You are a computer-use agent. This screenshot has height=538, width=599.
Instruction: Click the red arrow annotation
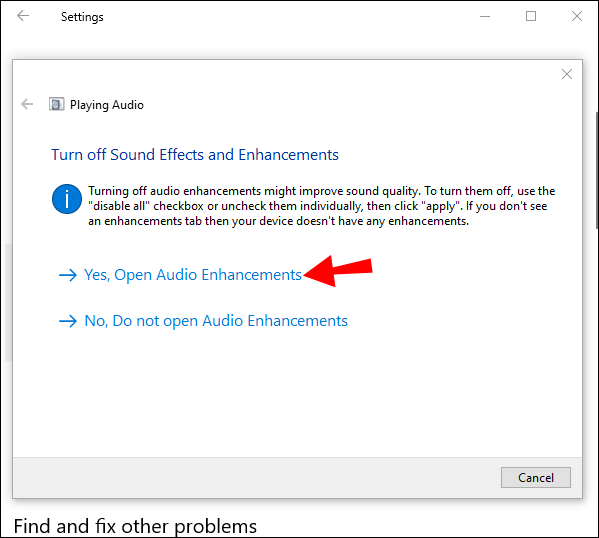click(x=338, y=271)
